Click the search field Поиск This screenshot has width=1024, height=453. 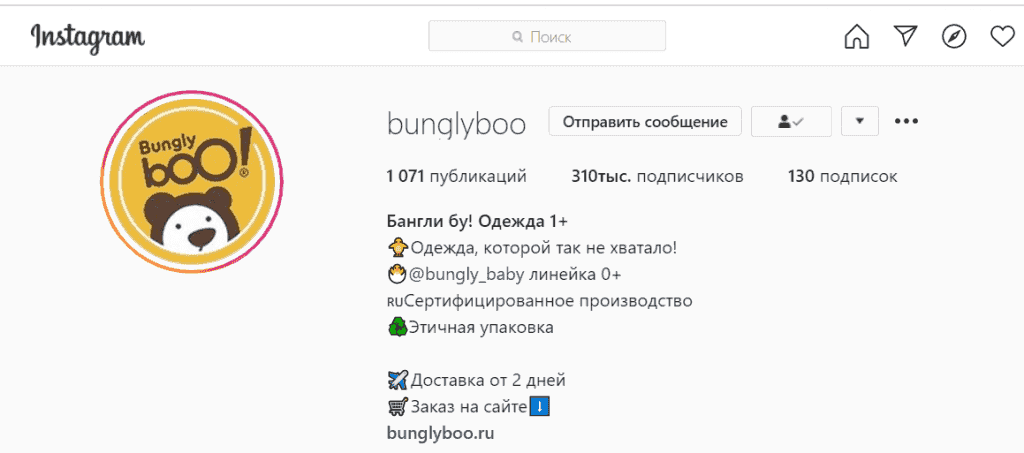pos(547,36)
